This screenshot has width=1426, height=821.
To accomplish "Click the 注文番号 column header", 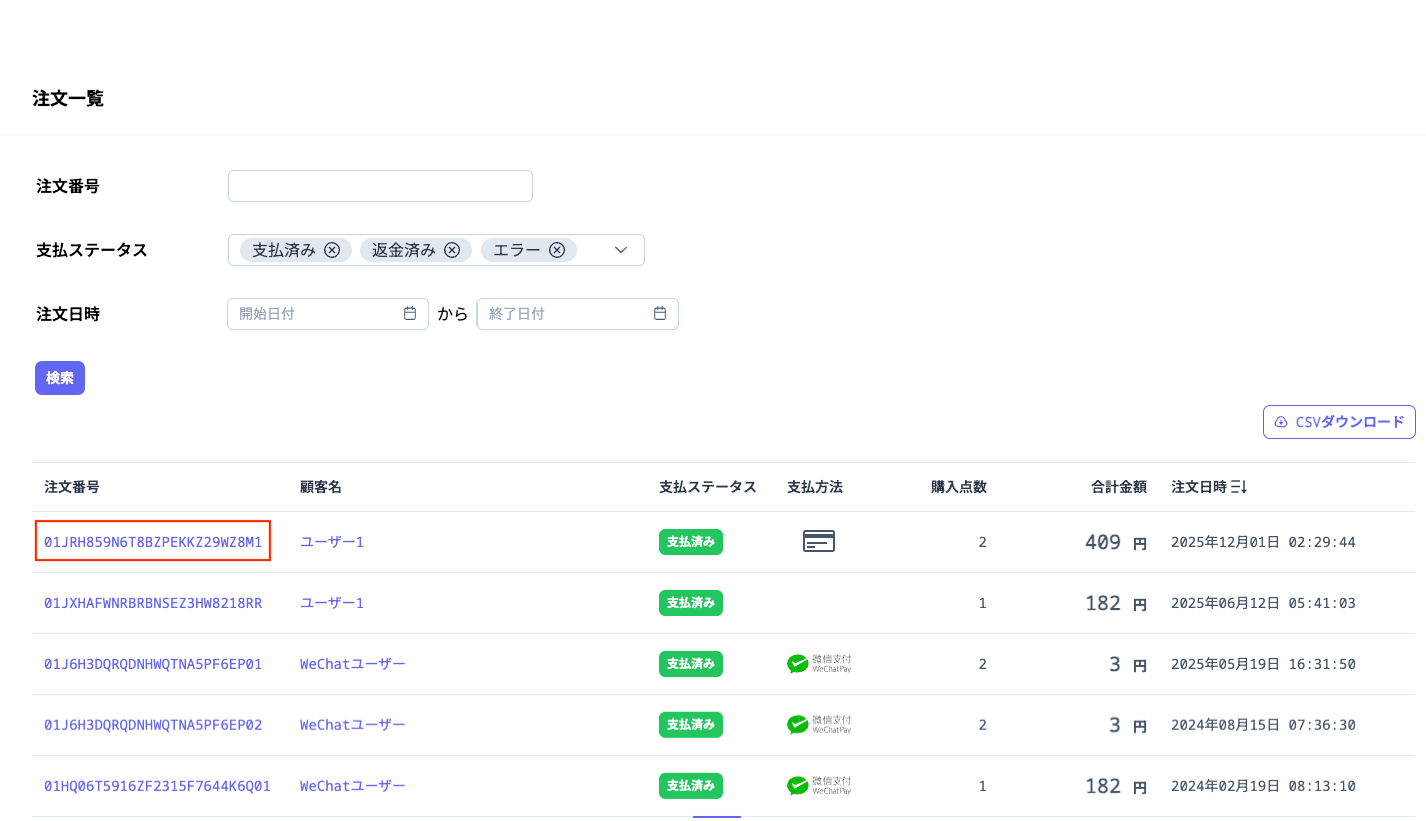I will tap(72, 487).
